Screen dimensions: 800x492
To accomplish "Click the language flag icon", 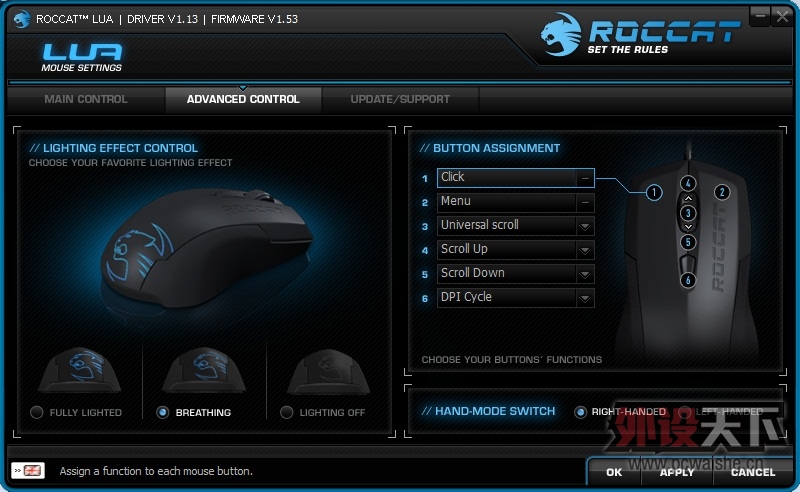I will [28, 471].
